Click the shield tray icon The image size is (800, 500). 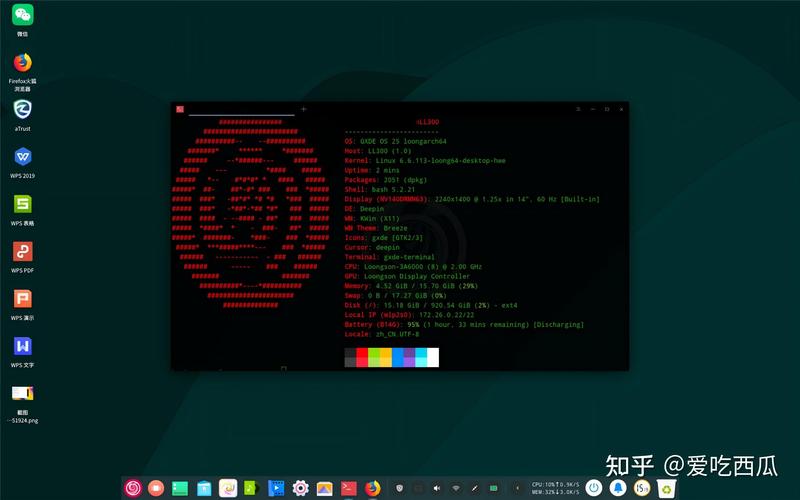click(399, 488)
